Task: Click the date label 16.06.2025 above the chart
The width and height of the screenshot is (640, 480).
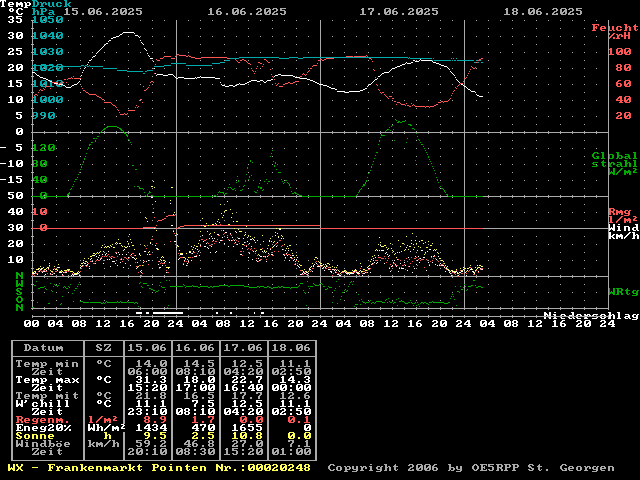Action: [x=247, y=11]
